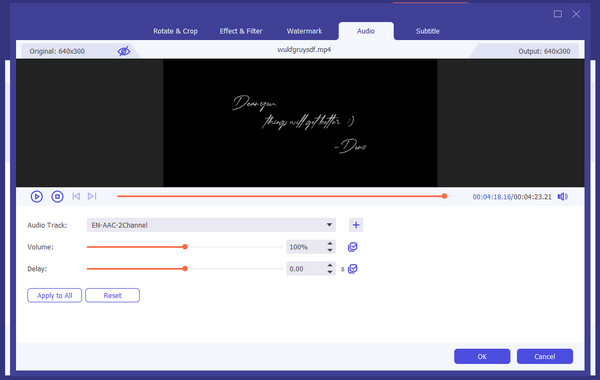Click the volume percentage field

tap(306, 247)
